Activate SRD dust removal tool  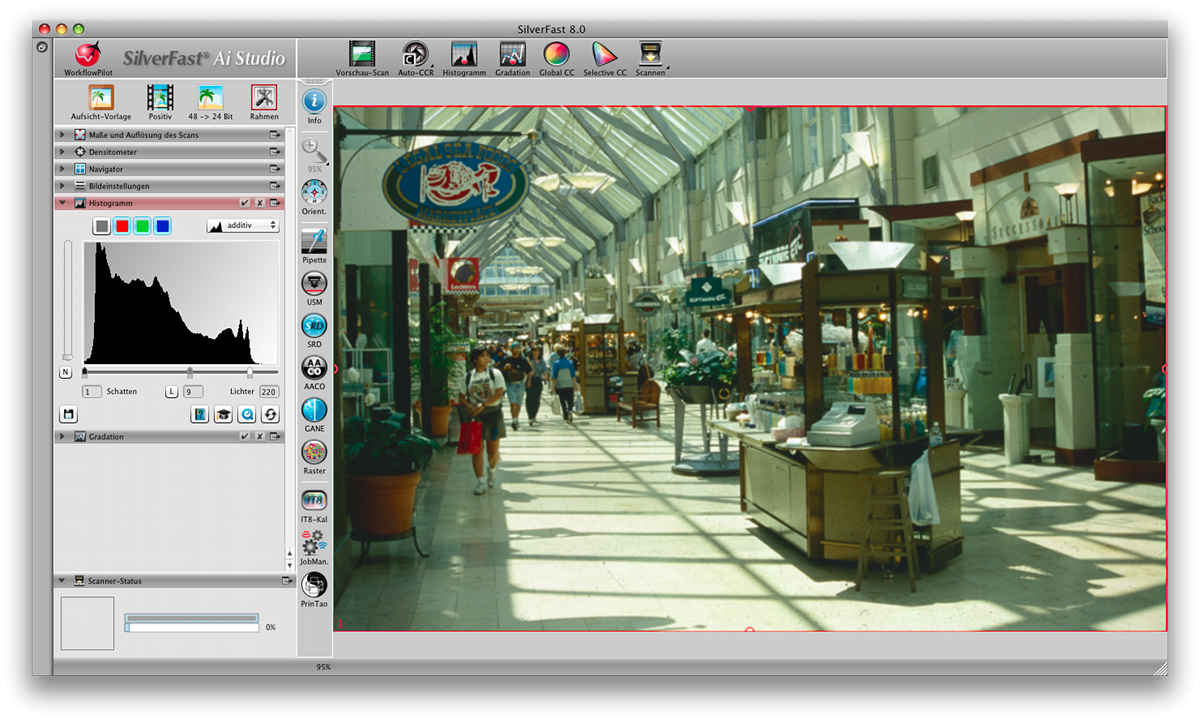314,326
